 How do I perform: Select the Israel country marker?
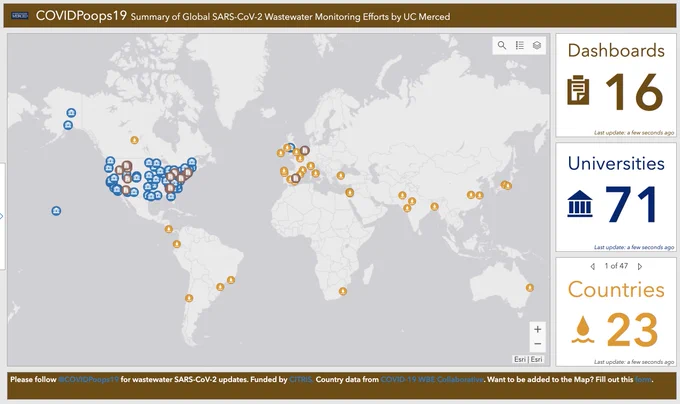click(350, 192)
